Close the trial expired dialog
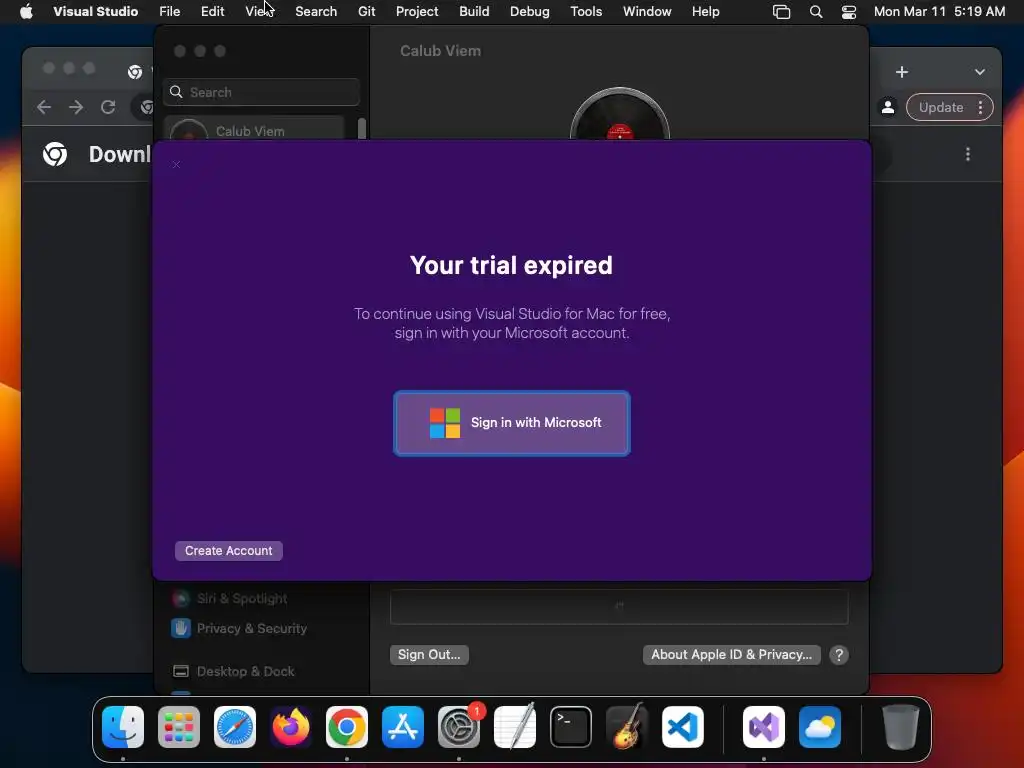Viewport: 1024px width, 768px height. [x=176, y=165]
